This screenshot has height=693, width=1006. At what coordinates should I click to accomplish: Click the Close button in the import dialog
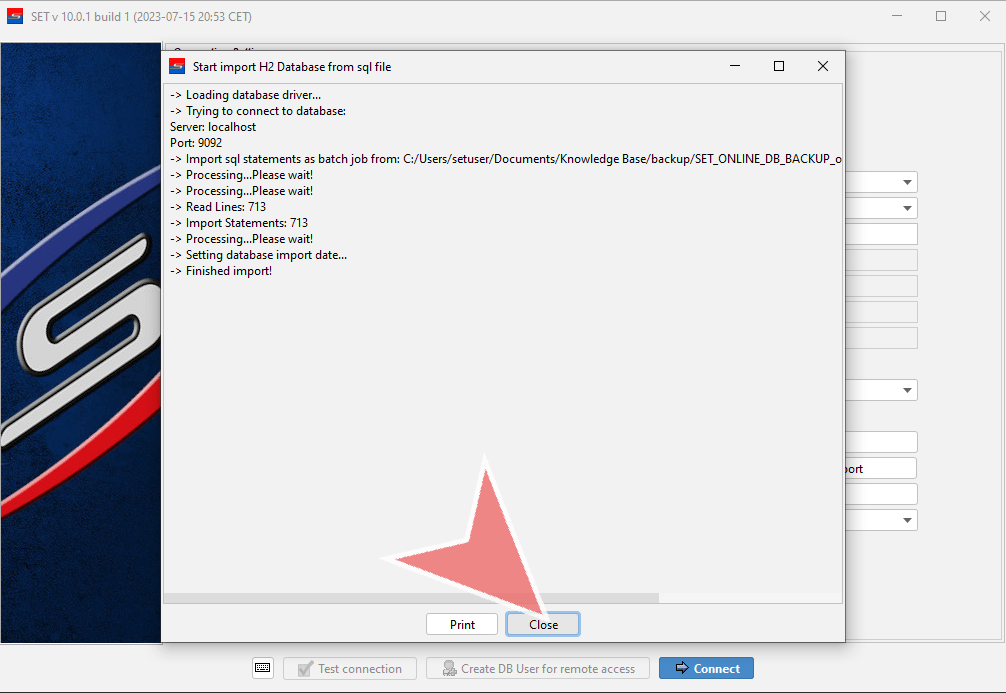(x=543, y=624)
